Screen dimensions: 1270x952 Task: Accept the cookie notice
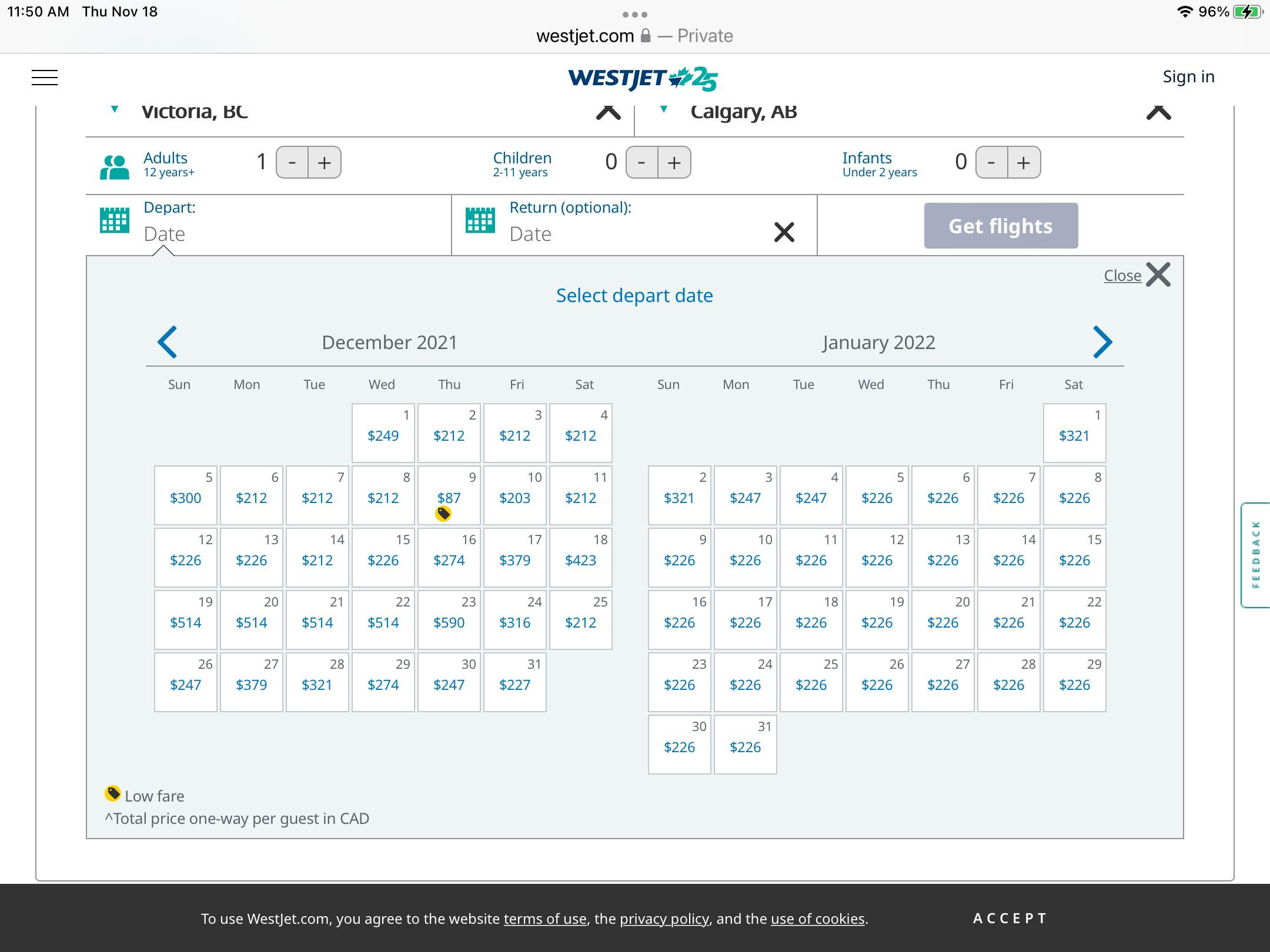pyautogui.click(x=1010, y=918)
